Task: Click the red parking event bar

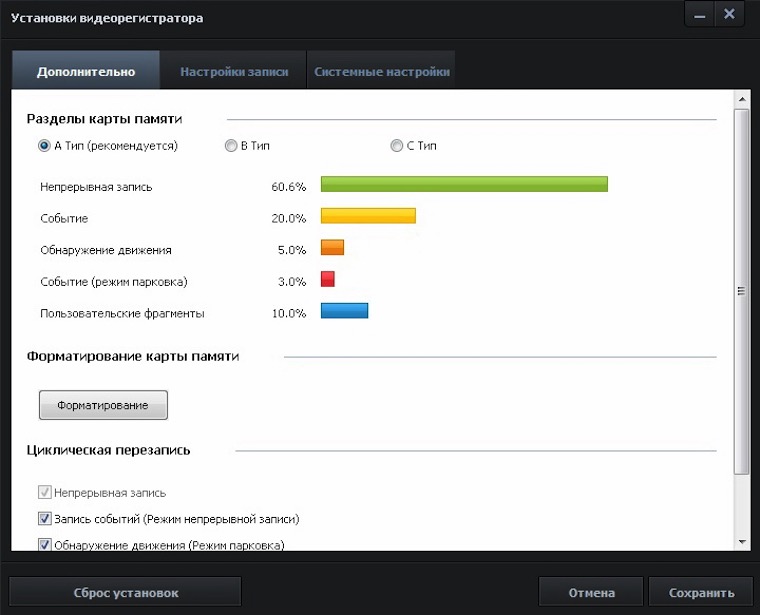Action: [x=327, y=281]
